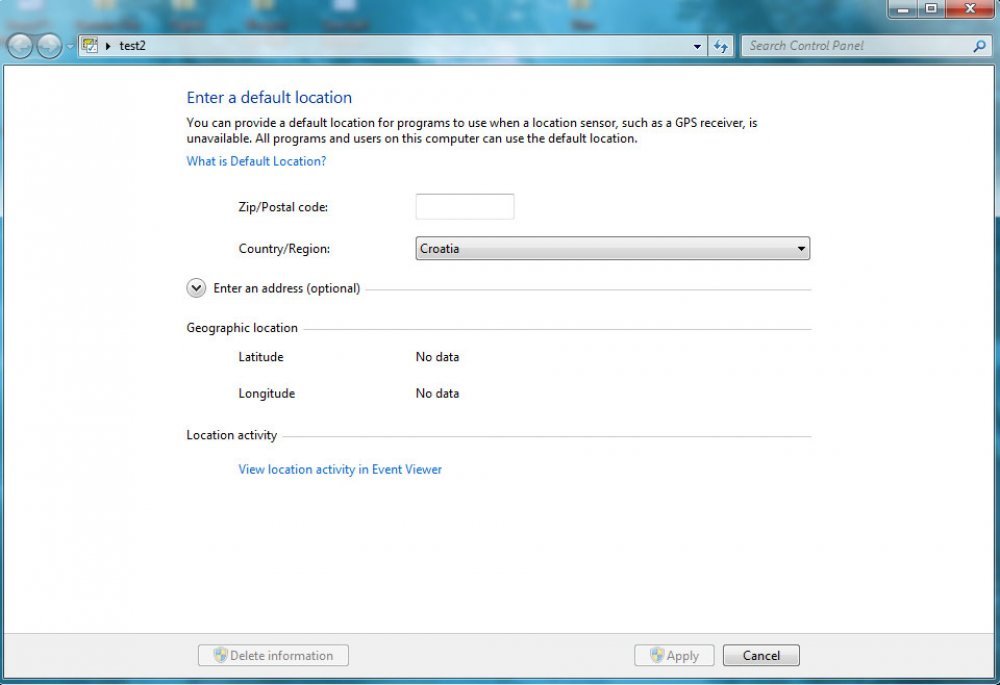Click the Apply button
The image size is (1000, 685).
coord(674,655)
